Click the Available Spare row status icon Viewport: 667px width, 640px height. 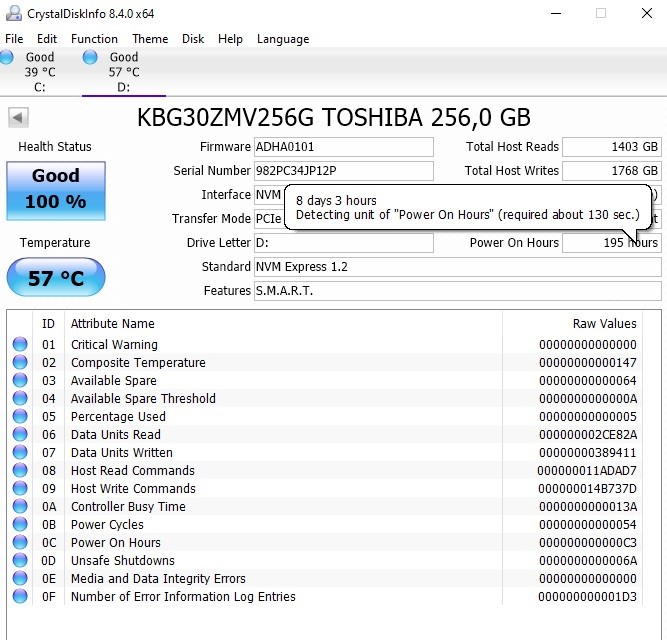coord(20,380)
